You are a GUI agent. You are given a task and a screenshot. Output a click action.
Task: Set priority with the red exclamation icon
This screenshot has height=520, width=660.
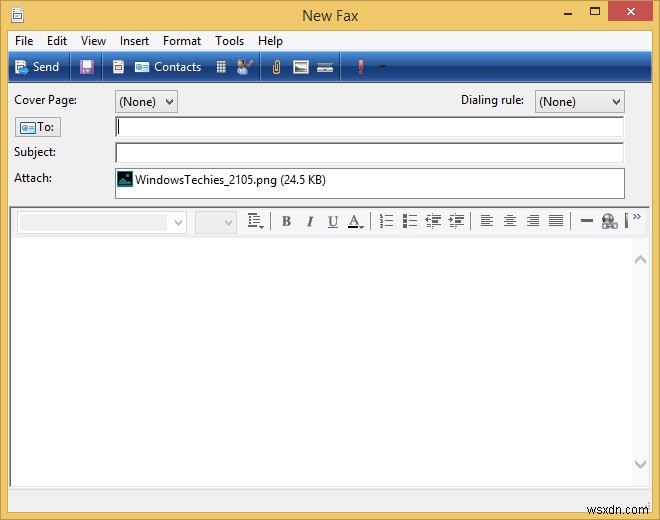(x=361, y=67)
